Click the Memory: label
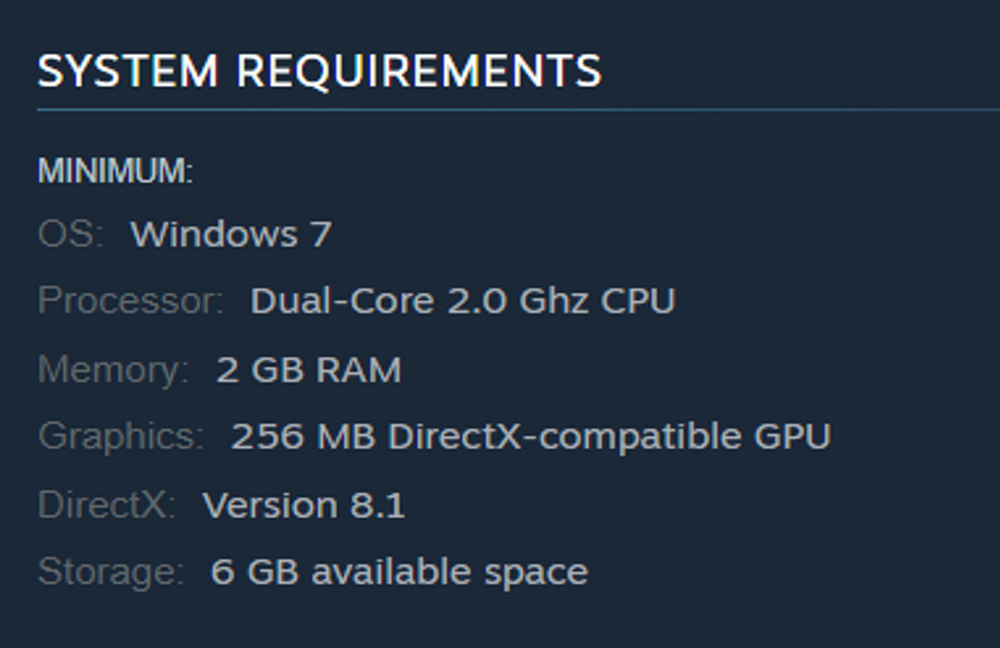Viewport: 1000px width, 648px height. point(114,370)
